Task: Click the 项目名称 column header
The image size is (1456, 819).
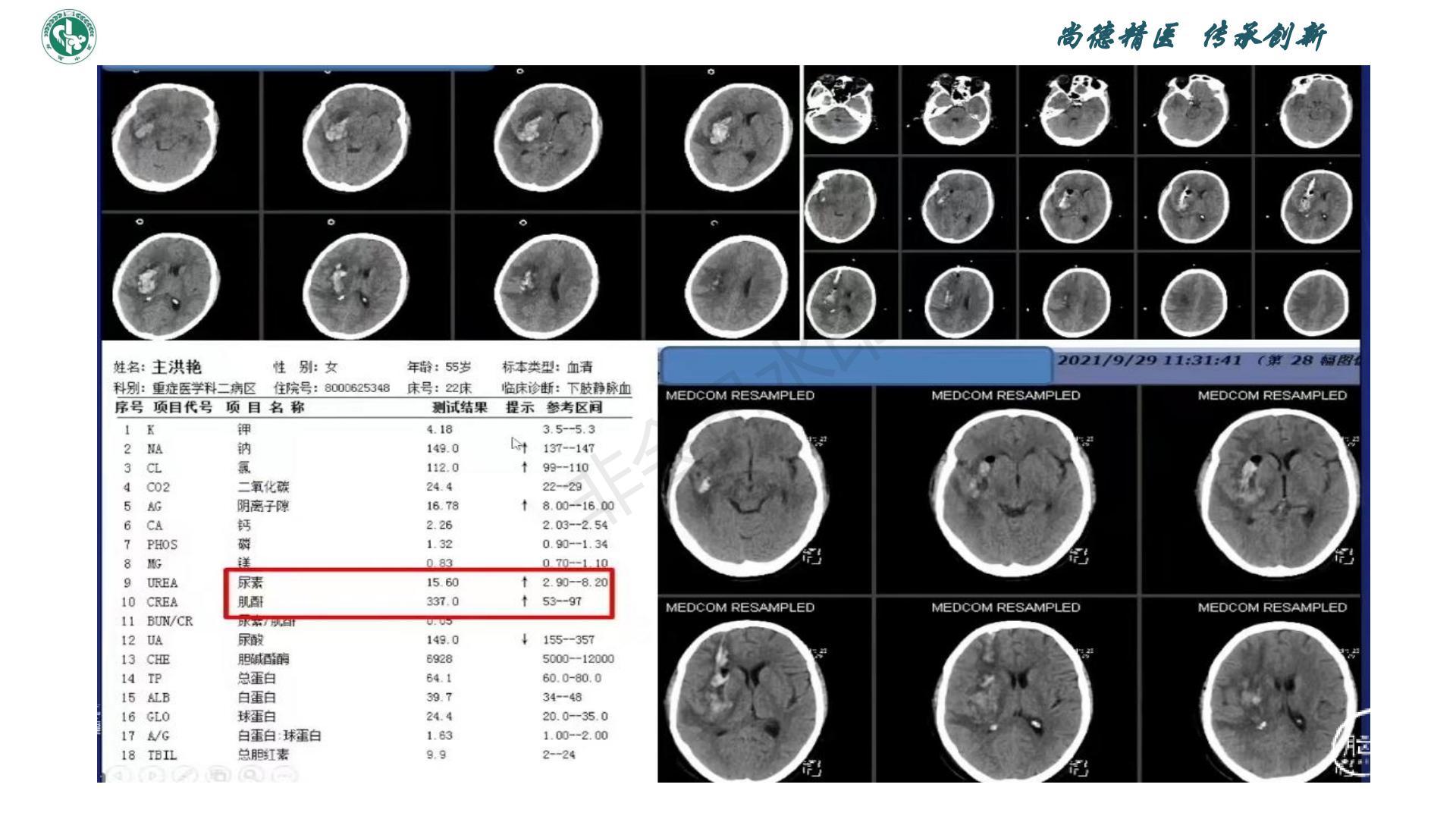Action: coord(265,407)
